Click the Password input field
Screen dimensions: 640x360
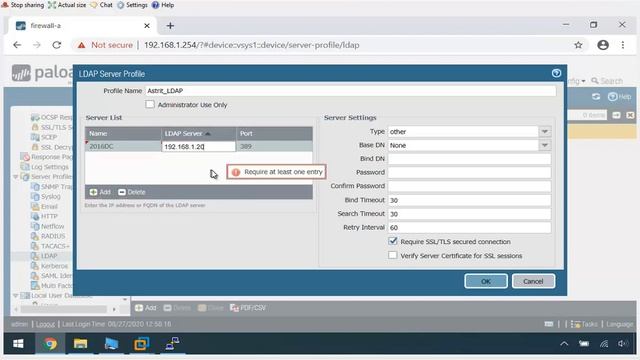point(469,172)
